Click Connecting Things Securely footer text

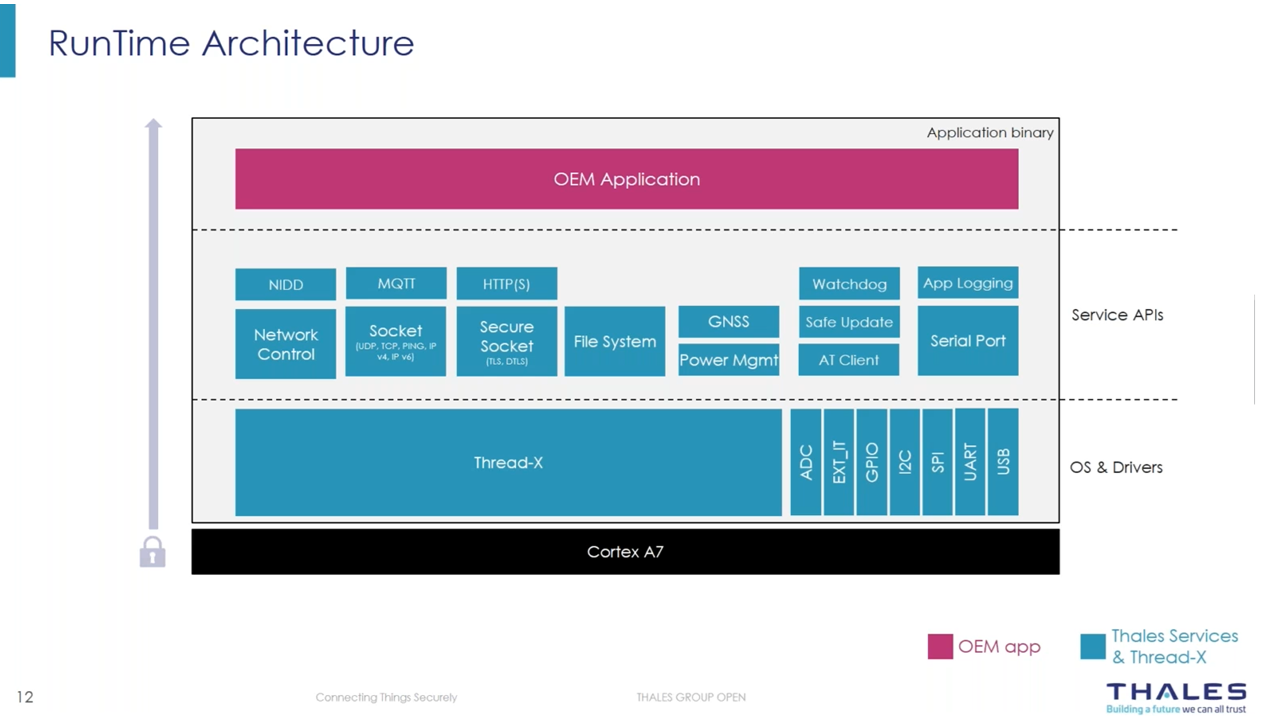386,697
